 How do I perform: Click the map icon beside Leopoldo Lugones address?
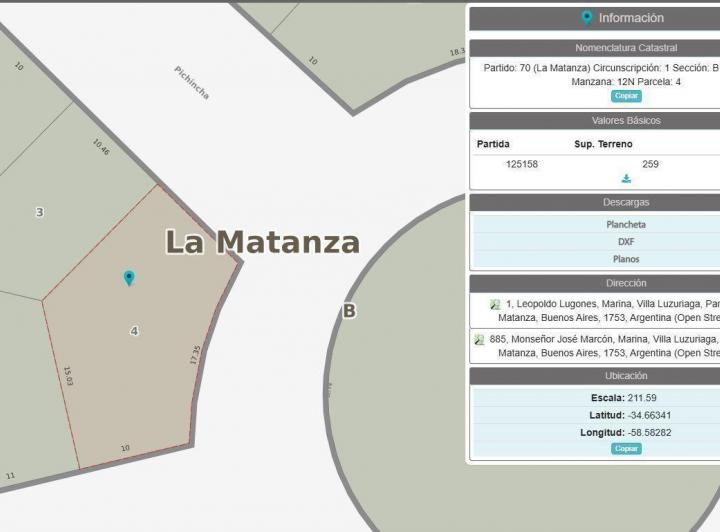coord(495,304)
